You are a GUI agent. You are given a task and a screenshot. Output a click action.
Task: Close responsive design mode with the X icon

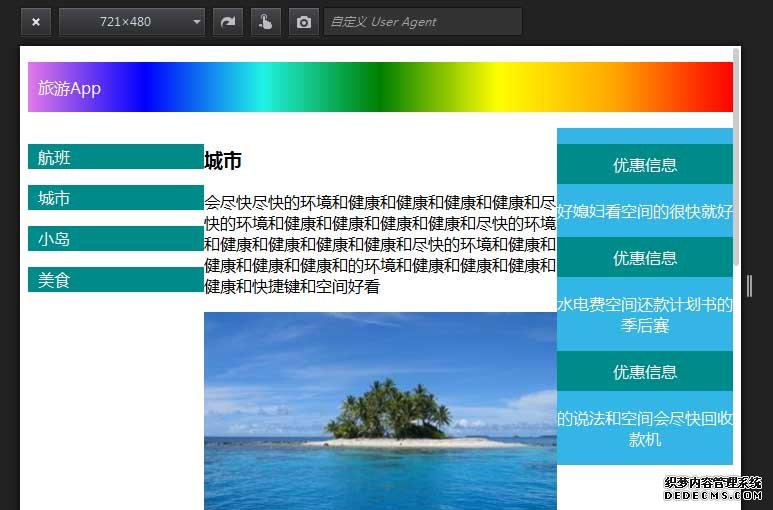(35, 22)
